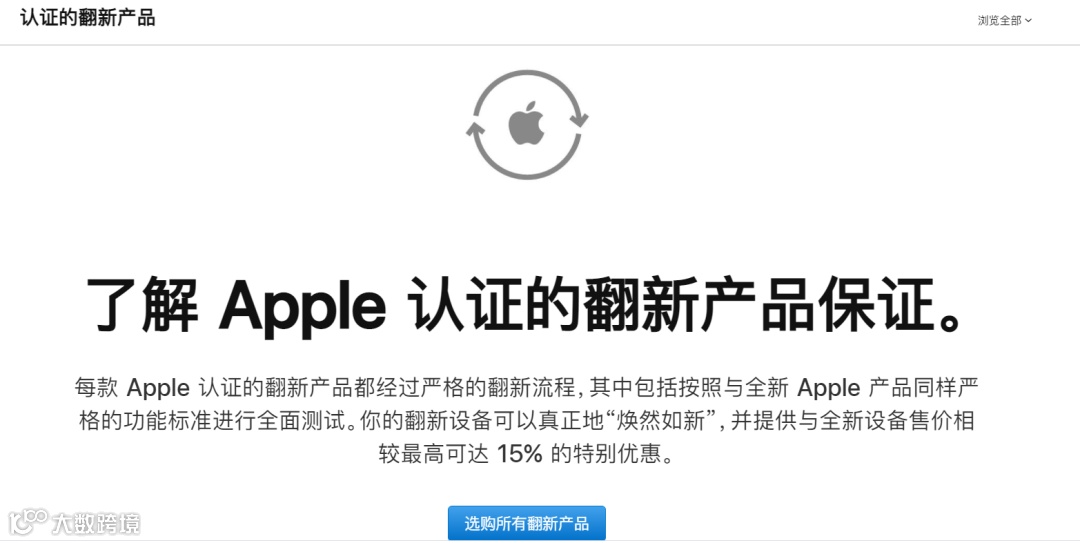
Task: Click the 特别优惠 text in the last line
Action: pos(617,453)
